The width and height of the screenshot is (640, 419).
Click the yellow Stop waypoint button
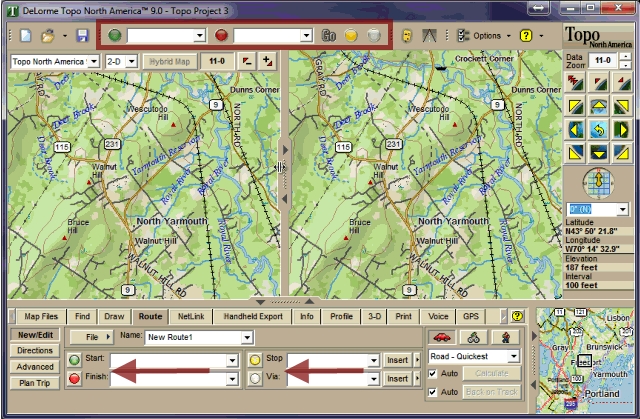pos(255,359)
